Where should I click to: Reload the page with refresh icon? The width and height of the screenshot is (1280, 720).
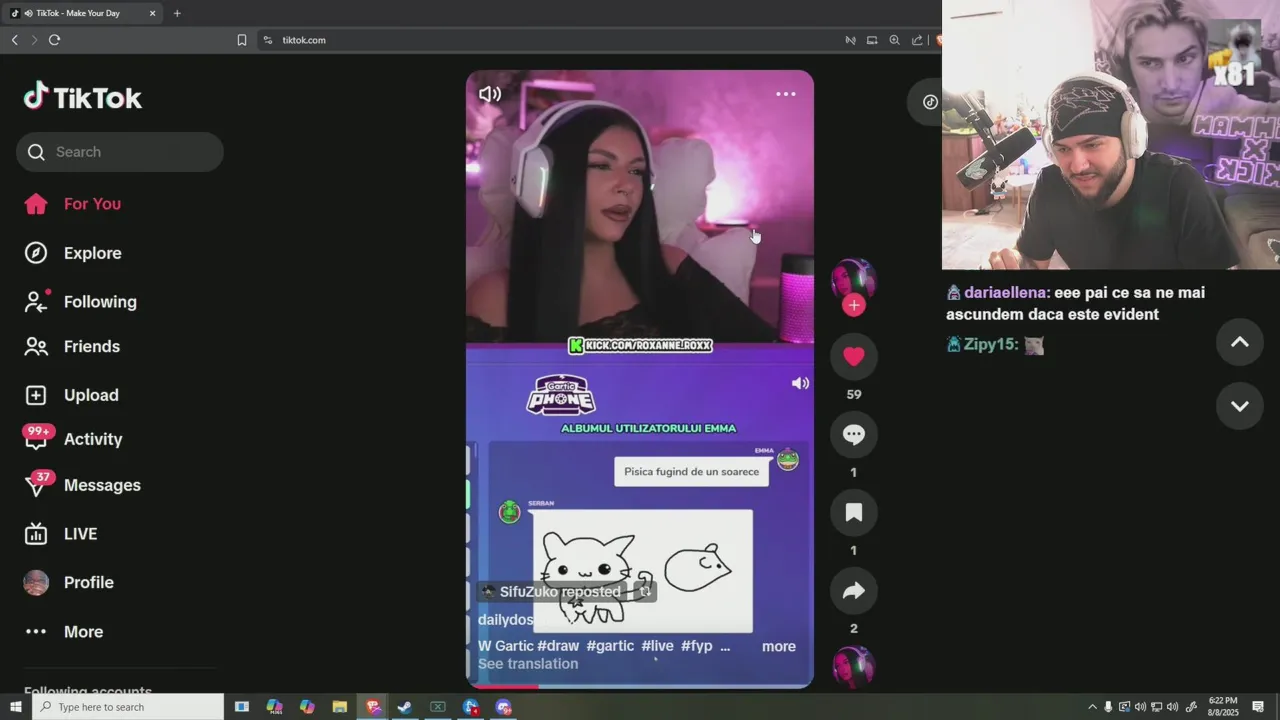point(54,40)
